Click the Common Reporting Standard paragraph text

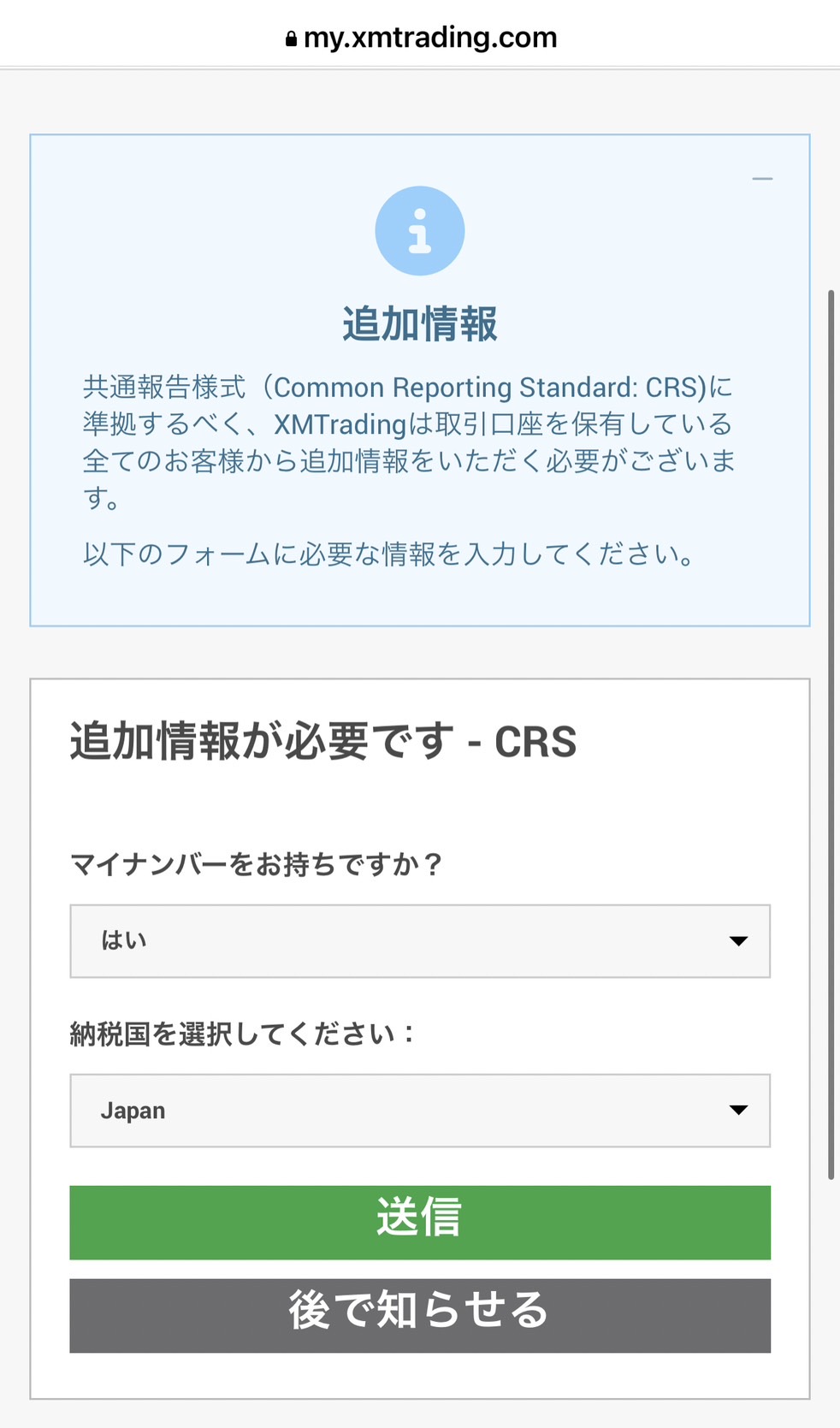(409, 441)
